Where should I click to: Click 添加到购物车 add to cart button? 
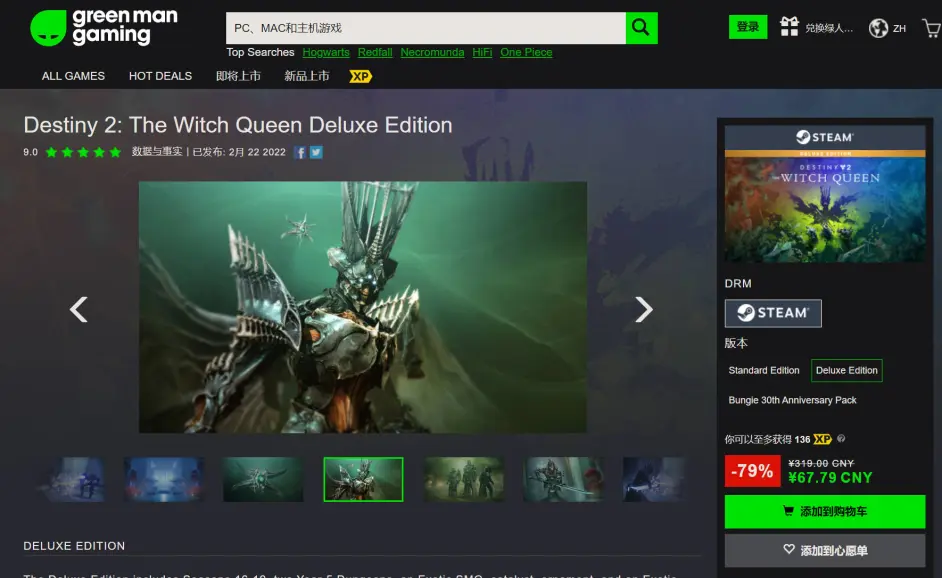pos(825,511)
